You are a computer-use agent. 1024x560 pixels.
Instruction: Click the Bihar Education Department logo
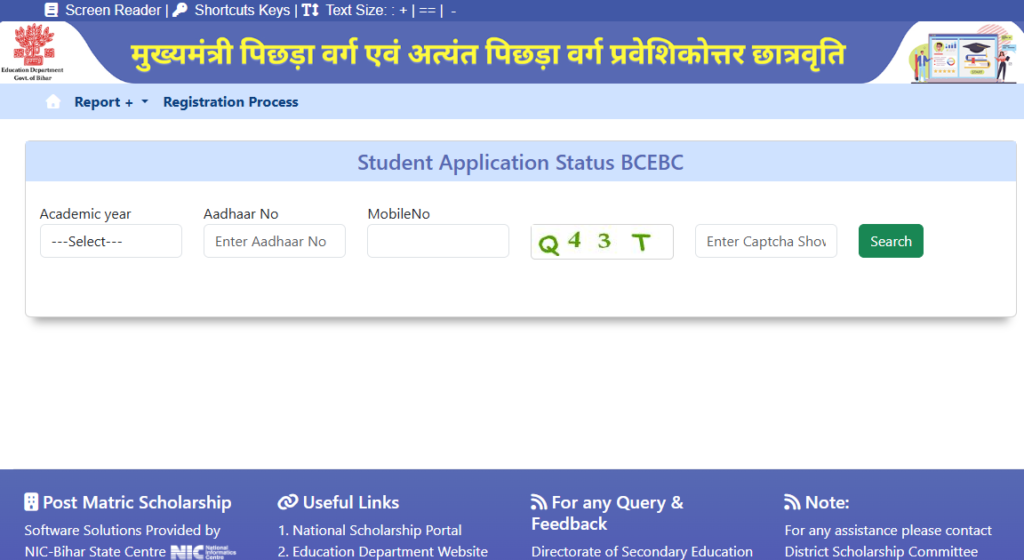37,52
